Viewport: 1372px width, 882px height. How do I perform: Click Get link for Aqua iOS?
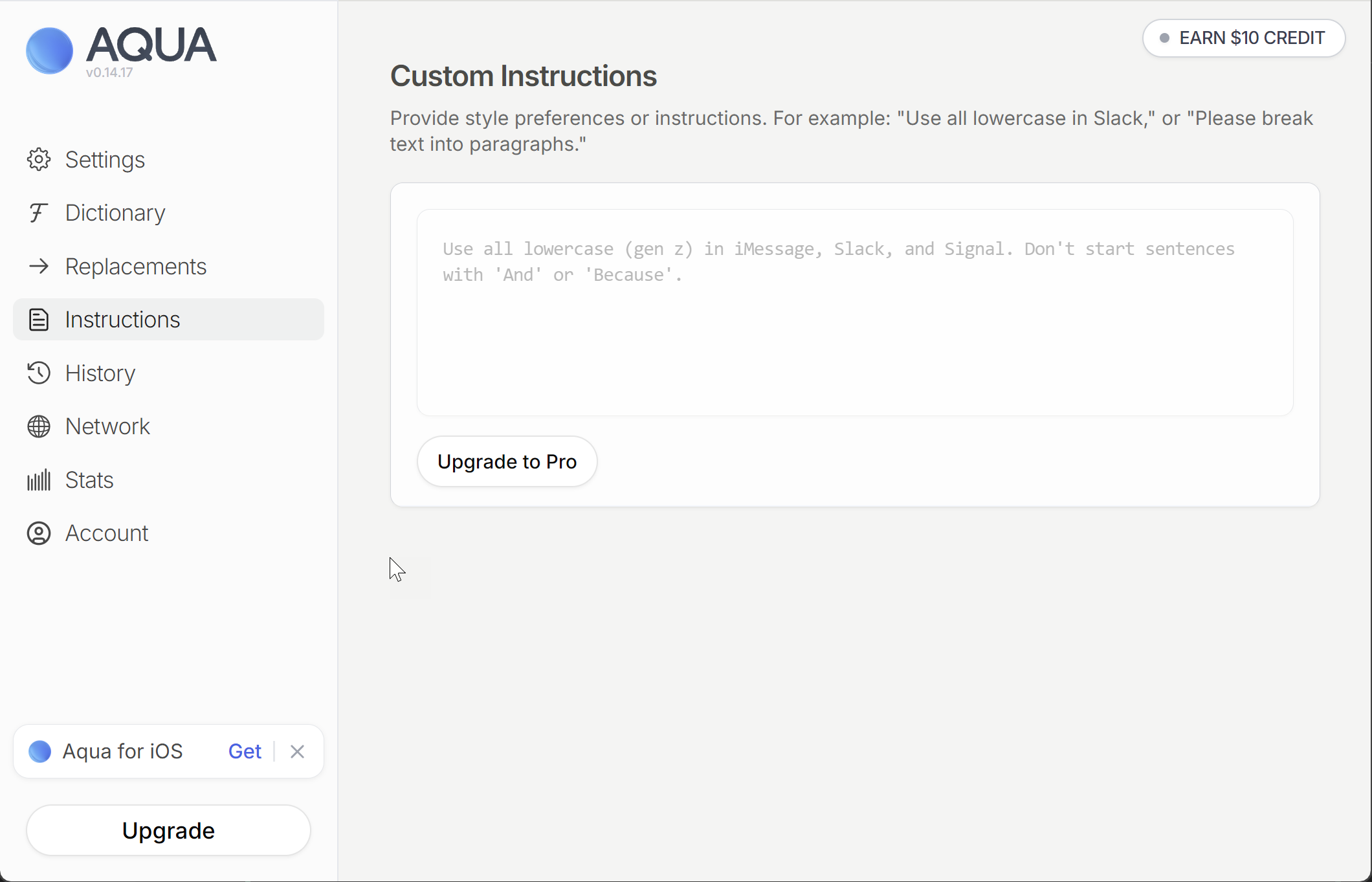click(x=245, y=751)
